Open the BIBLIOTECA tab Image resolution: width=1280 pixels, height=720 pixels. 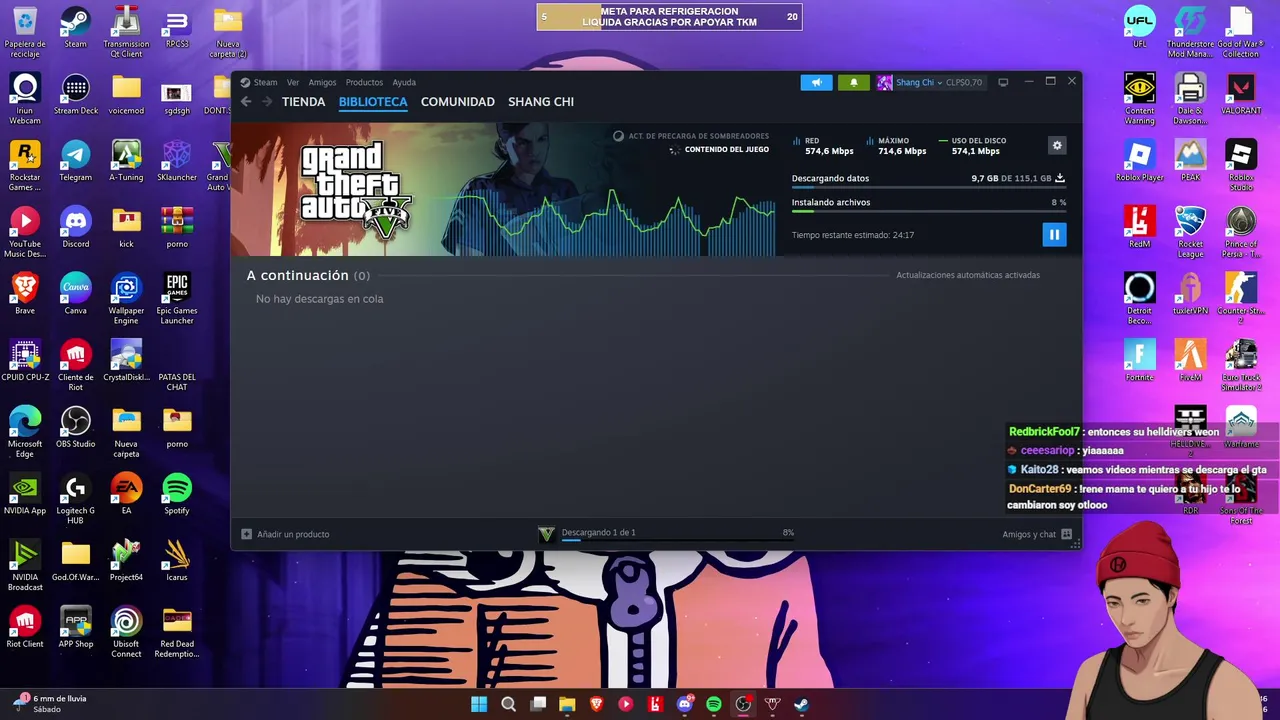[x=373, y=102]
